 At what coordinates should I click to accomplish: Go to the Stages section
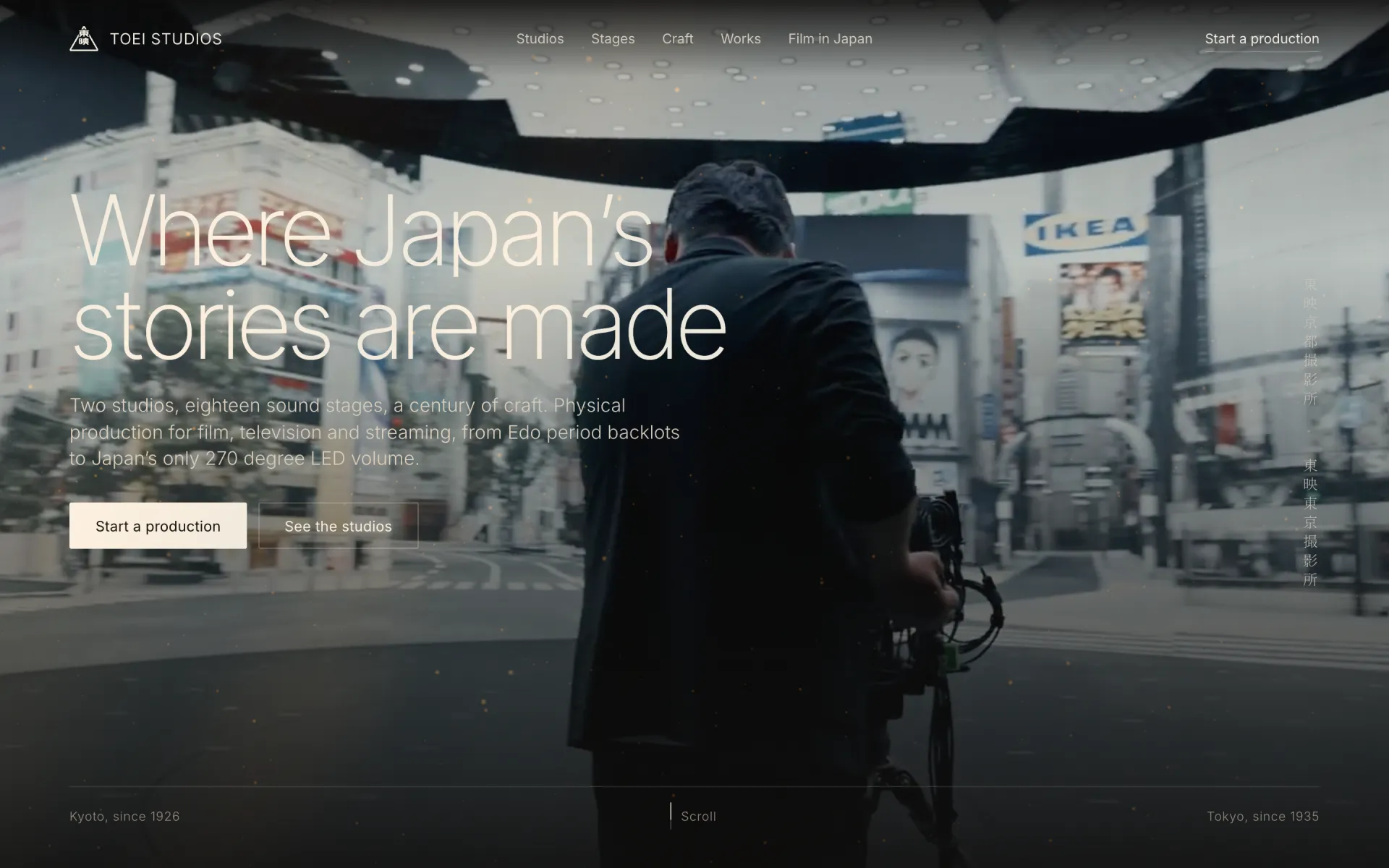[613, 39]
